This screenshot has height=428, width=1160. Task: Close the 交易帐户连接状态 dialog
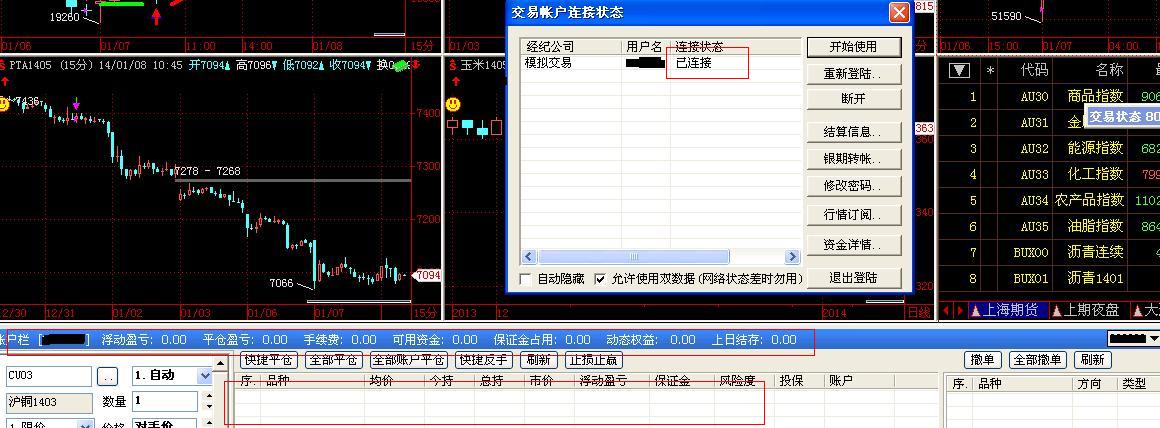pyautogui.click(x=899, y=13)
